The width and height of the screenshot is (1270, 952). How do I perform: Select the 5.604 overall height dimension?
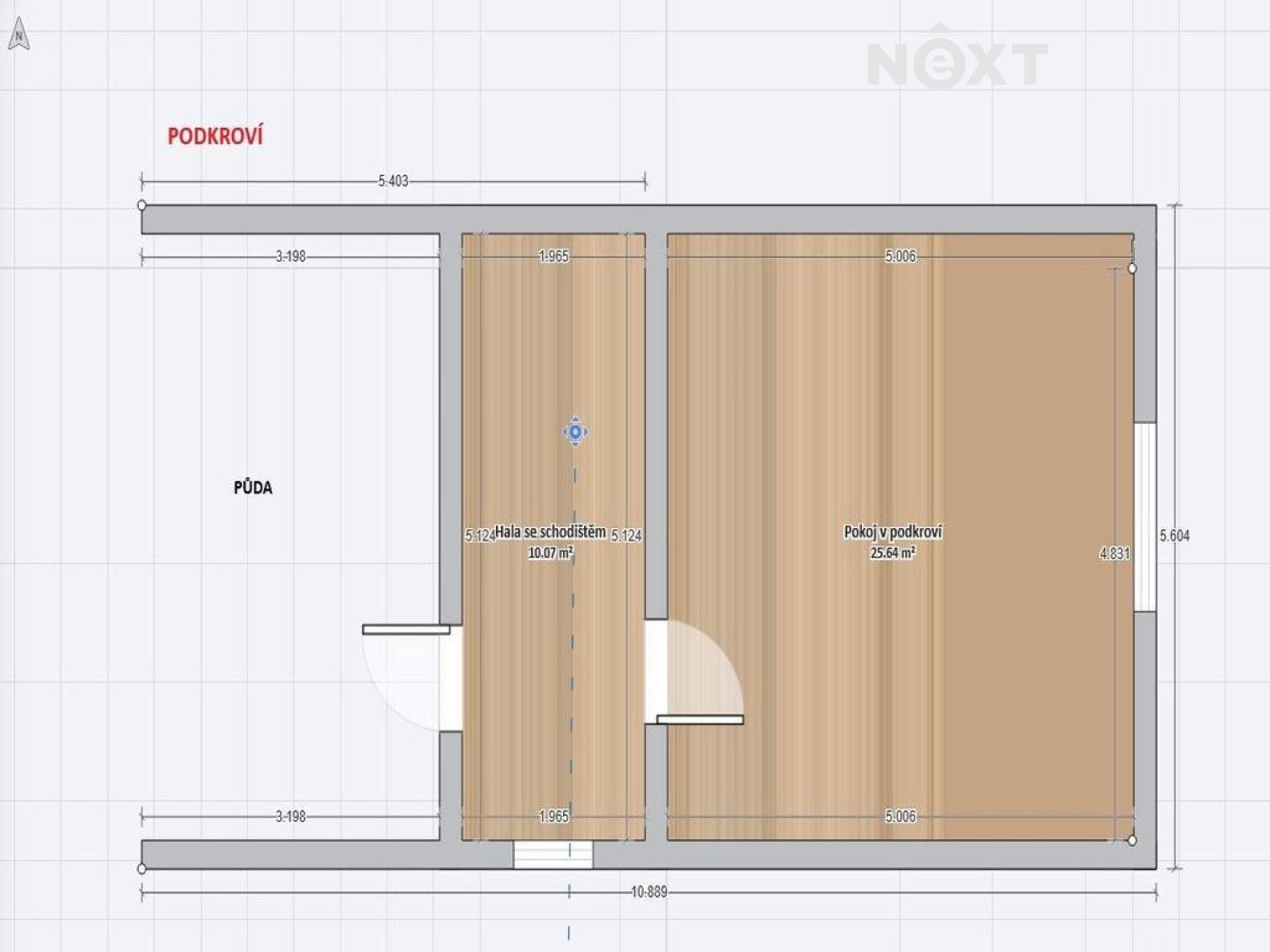tap(1174, 536)
